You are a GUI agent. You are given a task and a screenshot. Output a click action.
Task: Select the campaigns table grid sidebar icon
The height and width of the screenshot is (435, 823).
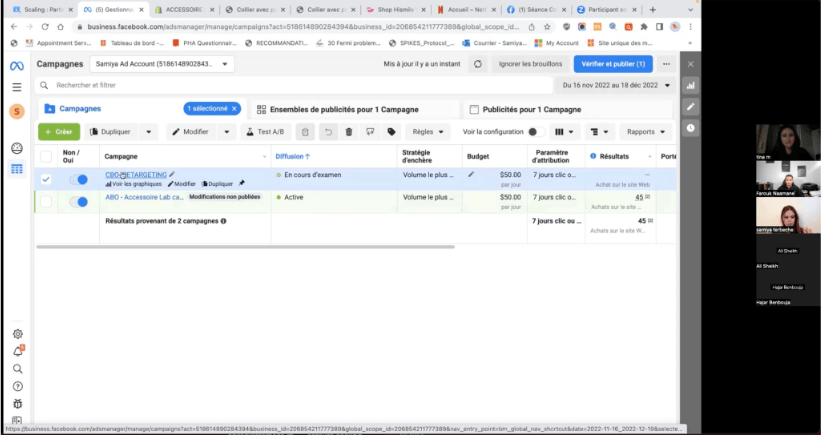[17, 169]
